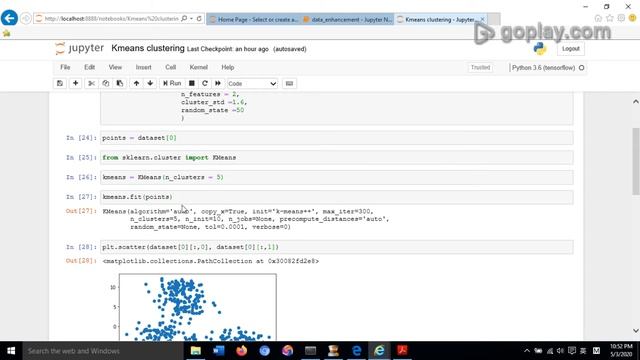Go forward with browser forward arrow
This screenshot has height=360, width=640.
[x=26, y=18]
